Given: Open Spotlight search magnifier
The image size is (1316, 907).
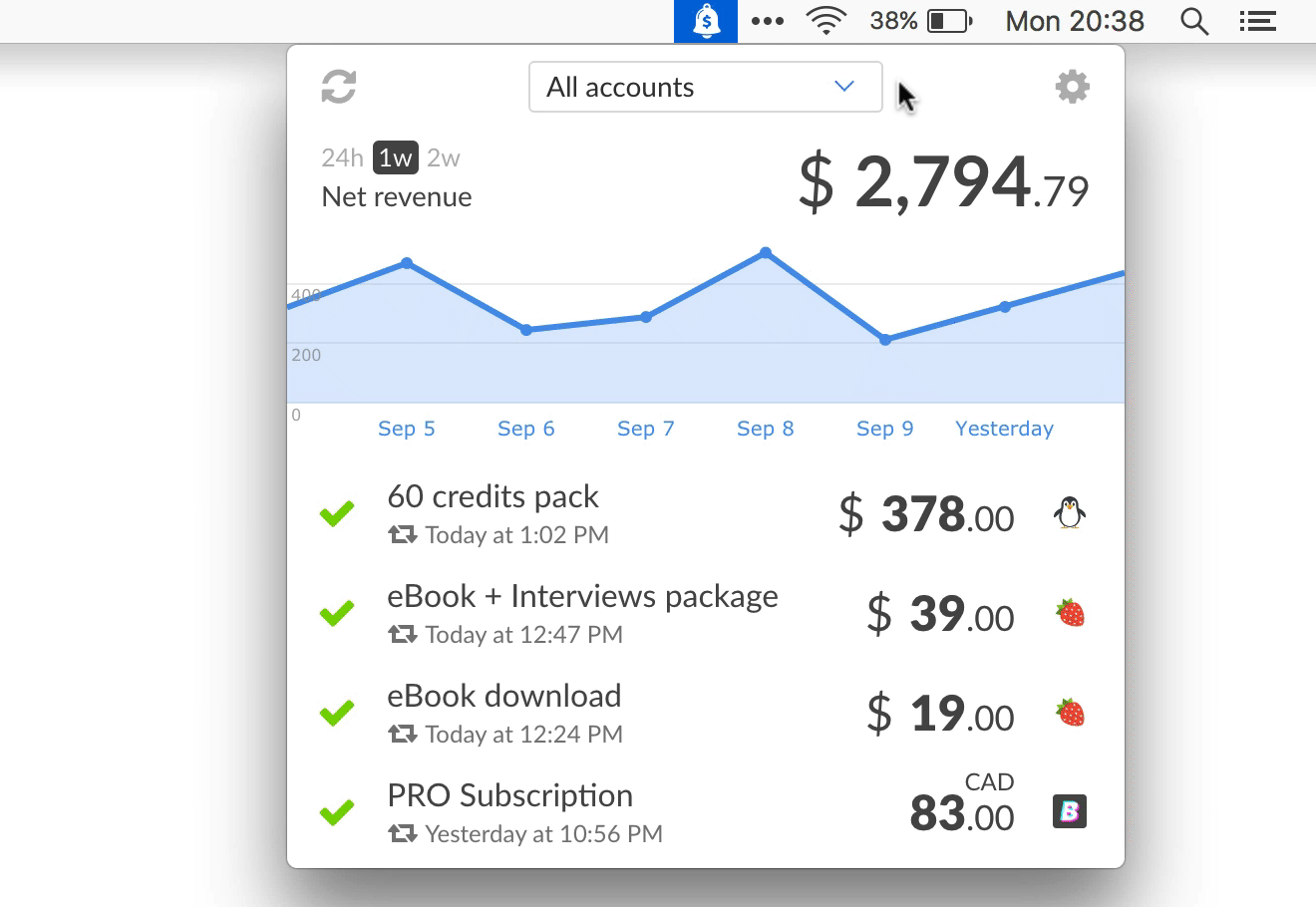Looking at the screenshot, I should coord(1194,21).
